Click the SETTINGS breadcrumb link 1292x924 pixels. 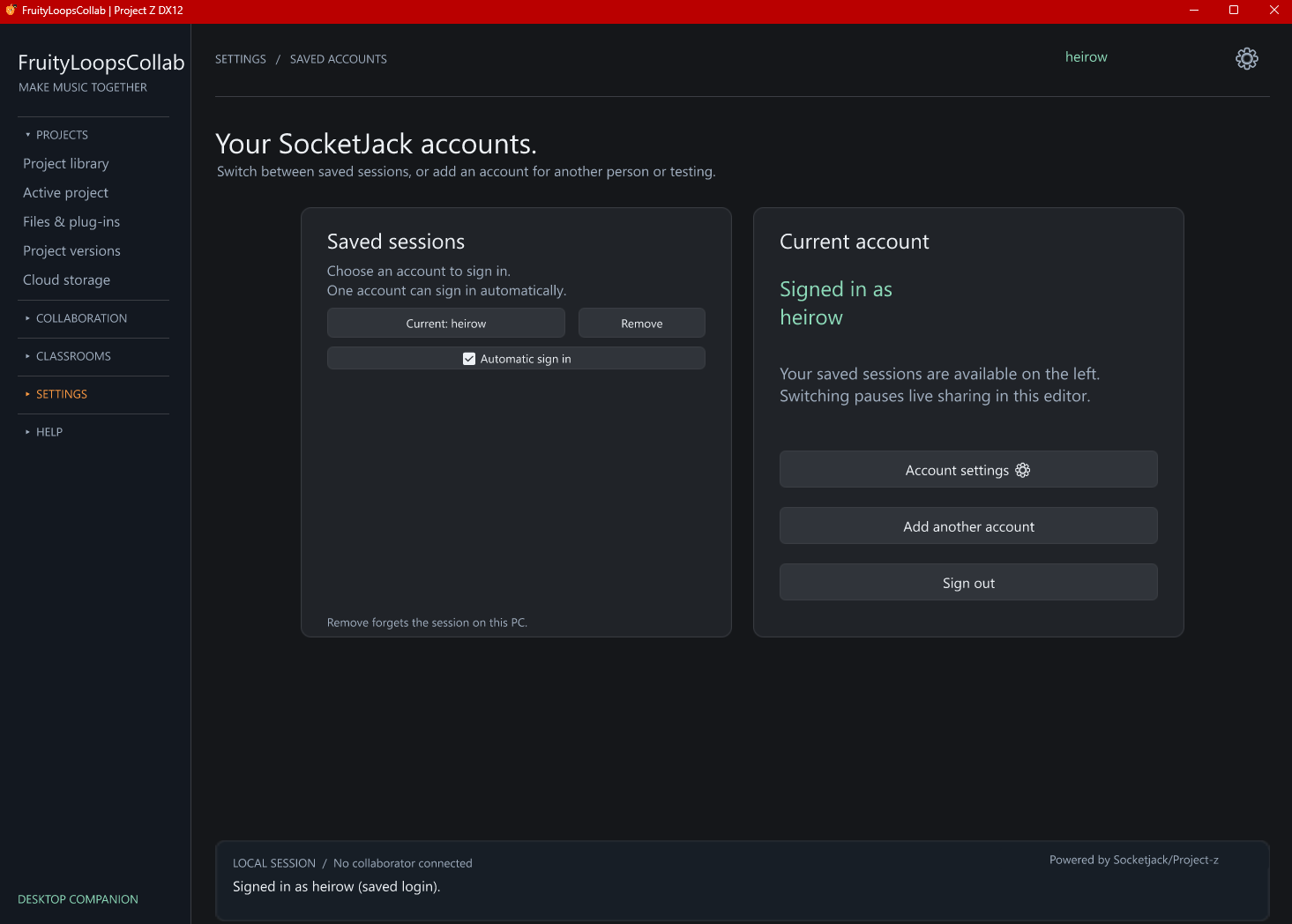pos(241,59)
